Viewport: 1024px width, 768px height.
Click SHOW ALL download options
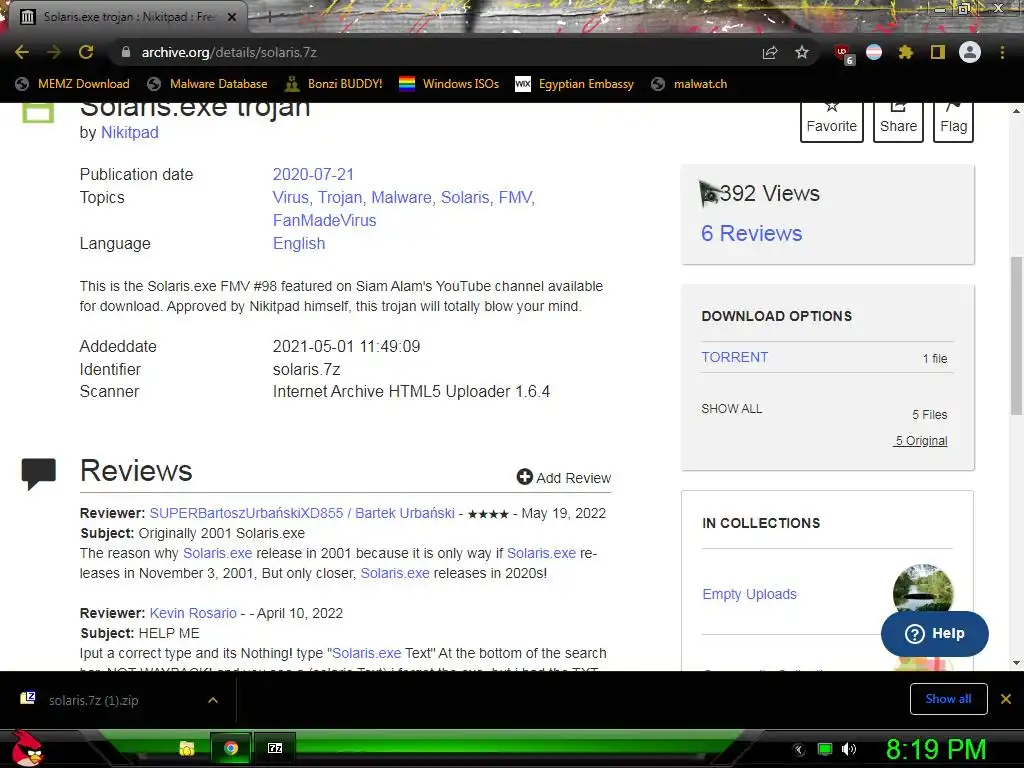tap(731, 409)
